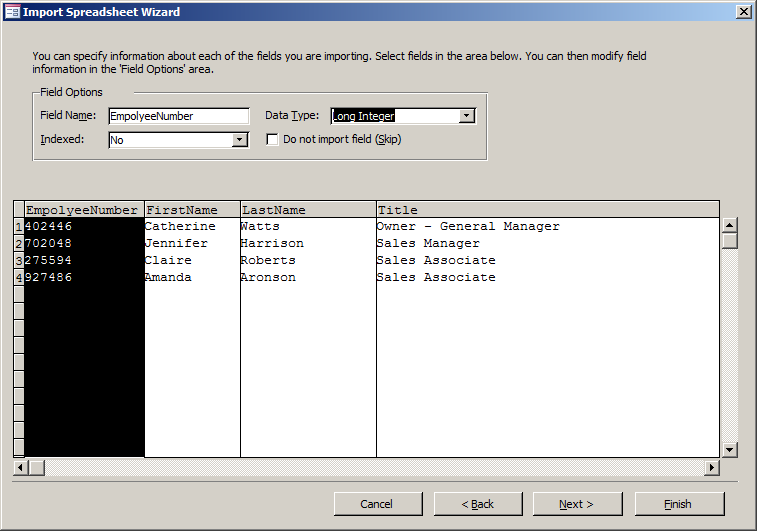
Task: Click the Cancel button
Action: coord(378,504)
